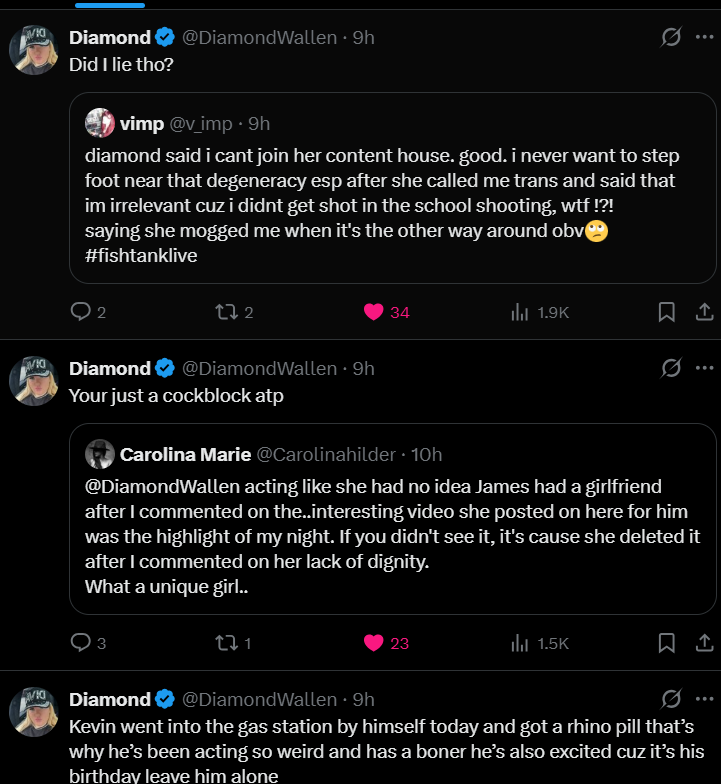The image size is (721, 784).
Task: Repost the "Did I lie tho?" tweet
Action: (234, 312)
